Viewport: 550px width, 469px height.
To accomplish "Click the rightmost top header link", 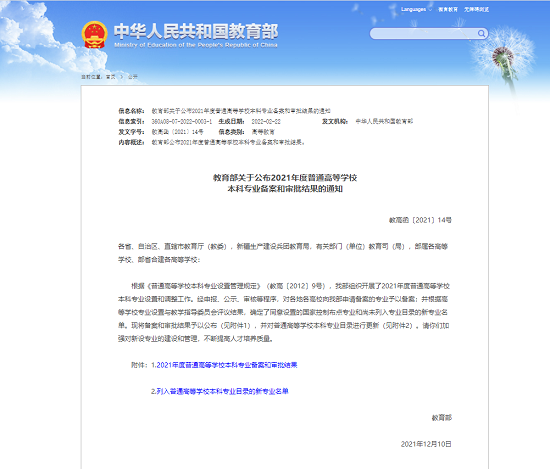I will (x=476, y=9).
